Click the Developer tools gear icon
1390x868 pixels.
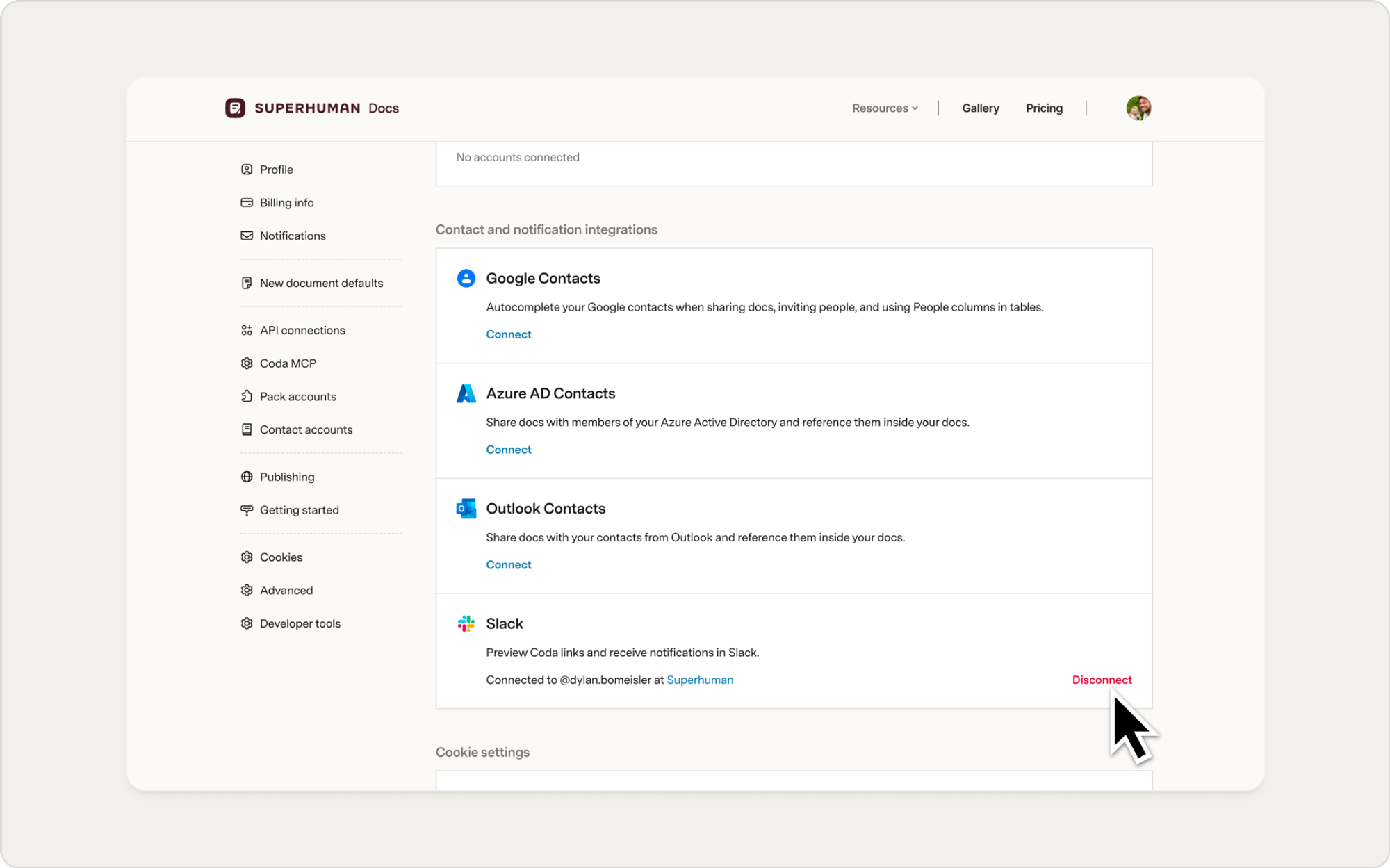(247, 623)
